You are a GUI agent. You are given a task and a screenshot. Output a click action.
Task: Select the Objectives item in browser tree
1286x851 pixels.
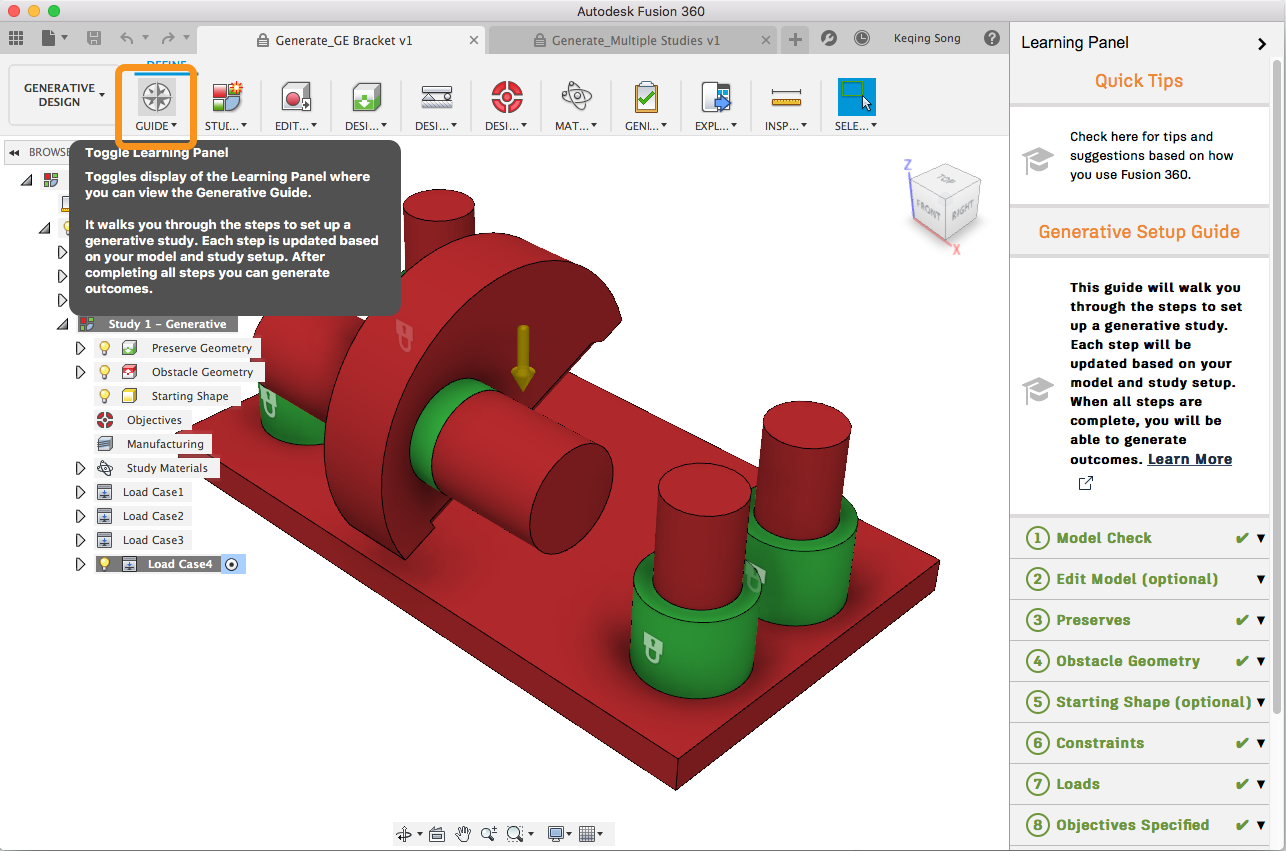(x=154, y=420)
